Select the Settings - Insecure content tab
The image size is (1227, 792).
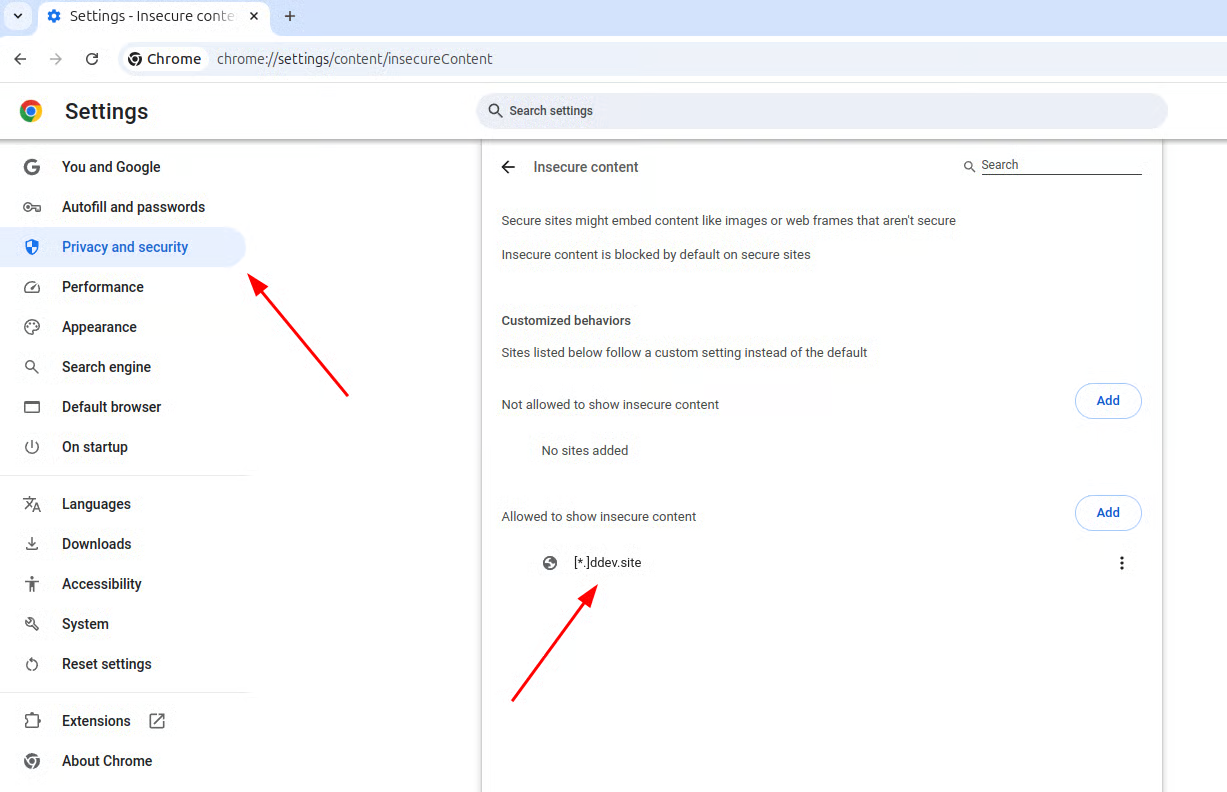153,16
